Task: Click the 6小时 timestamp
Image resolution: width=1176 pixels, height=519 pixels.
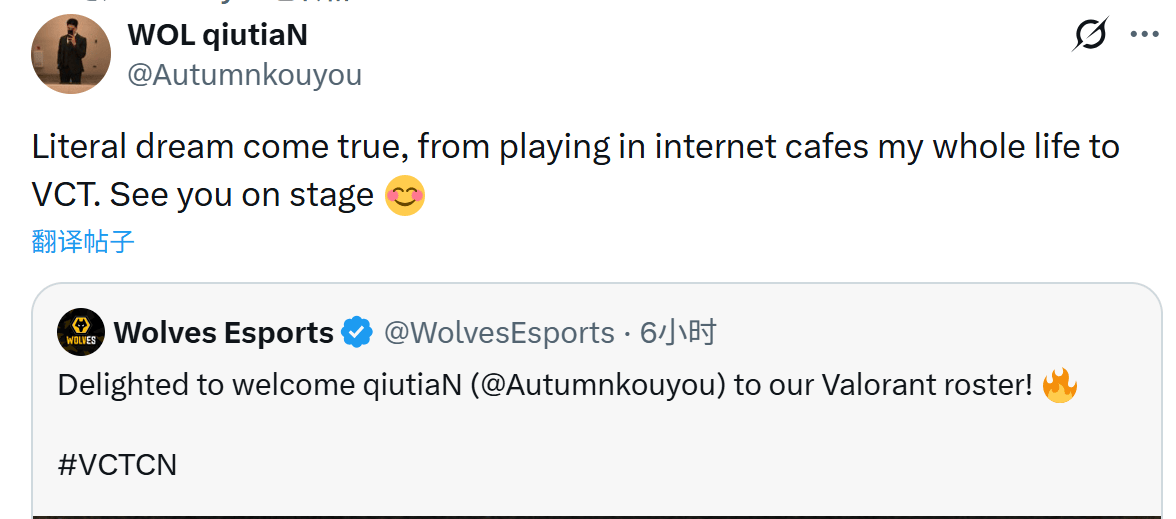Action: point(678,333)
